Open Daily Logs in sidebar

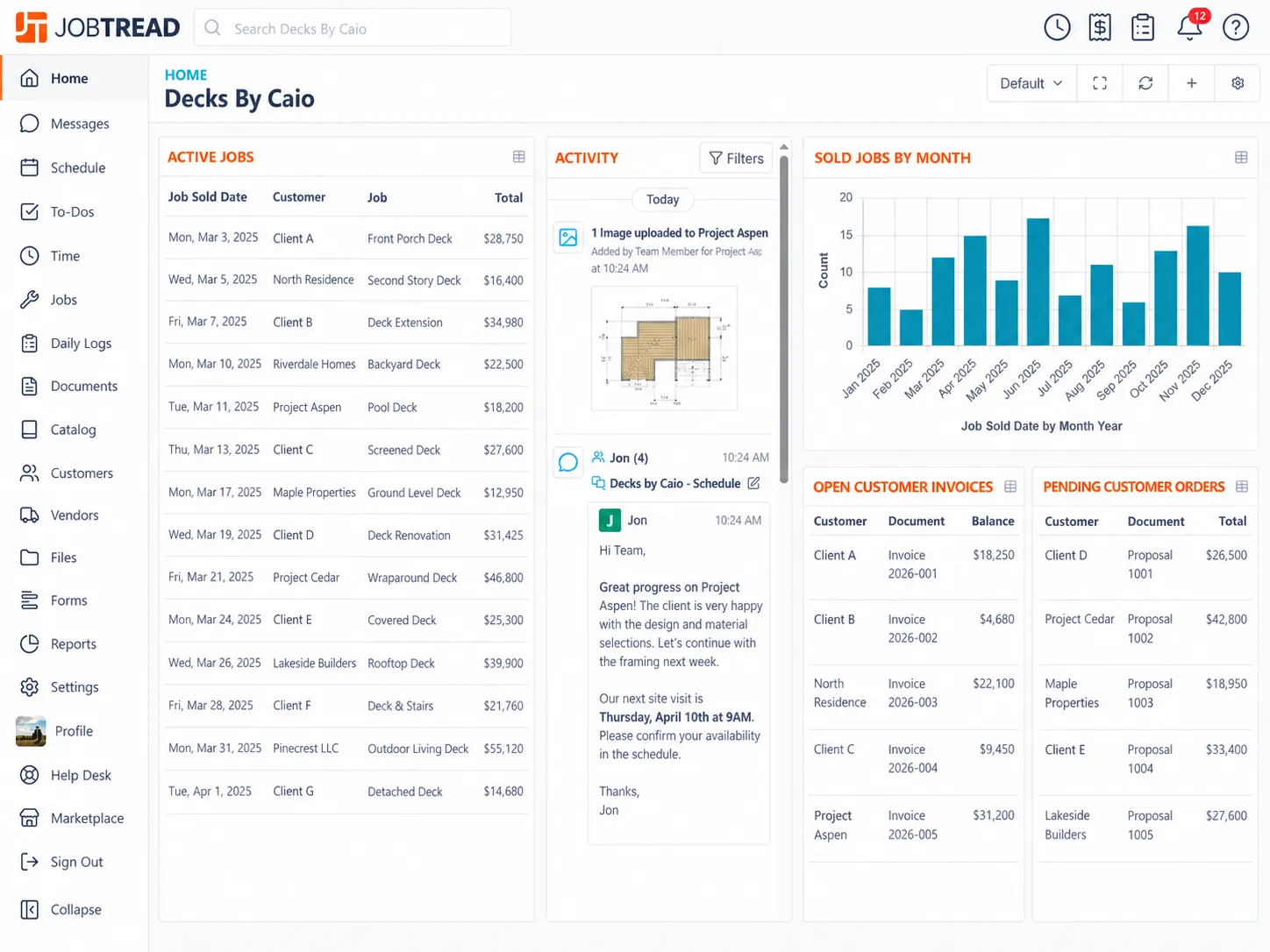coord(75,344)
